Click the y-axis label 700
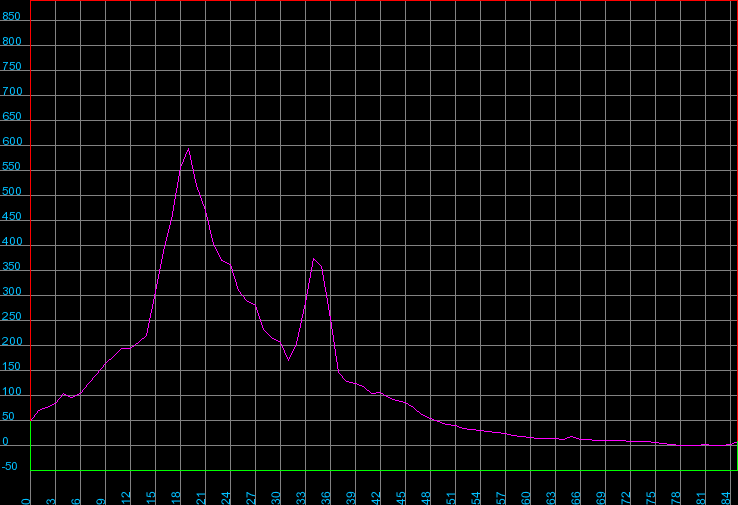 click(12, 91)
